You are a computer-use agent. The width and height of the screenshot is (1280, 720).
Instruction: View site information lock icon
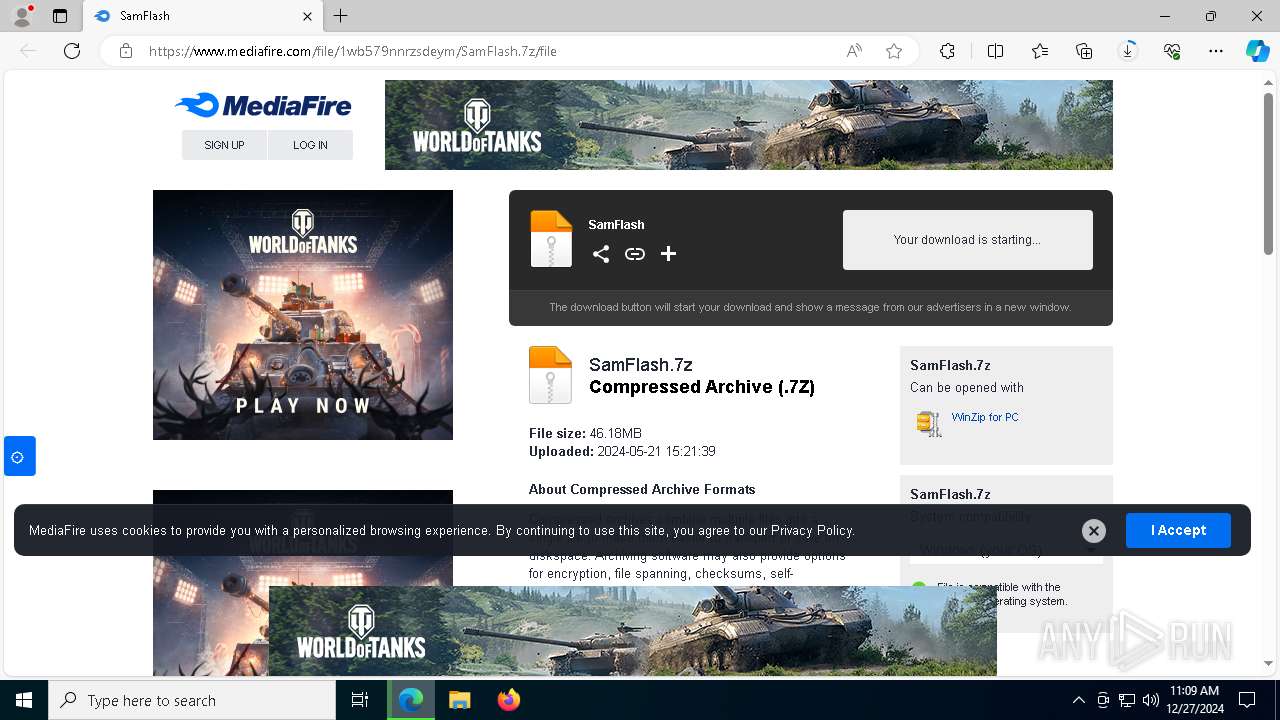[126, 51]
